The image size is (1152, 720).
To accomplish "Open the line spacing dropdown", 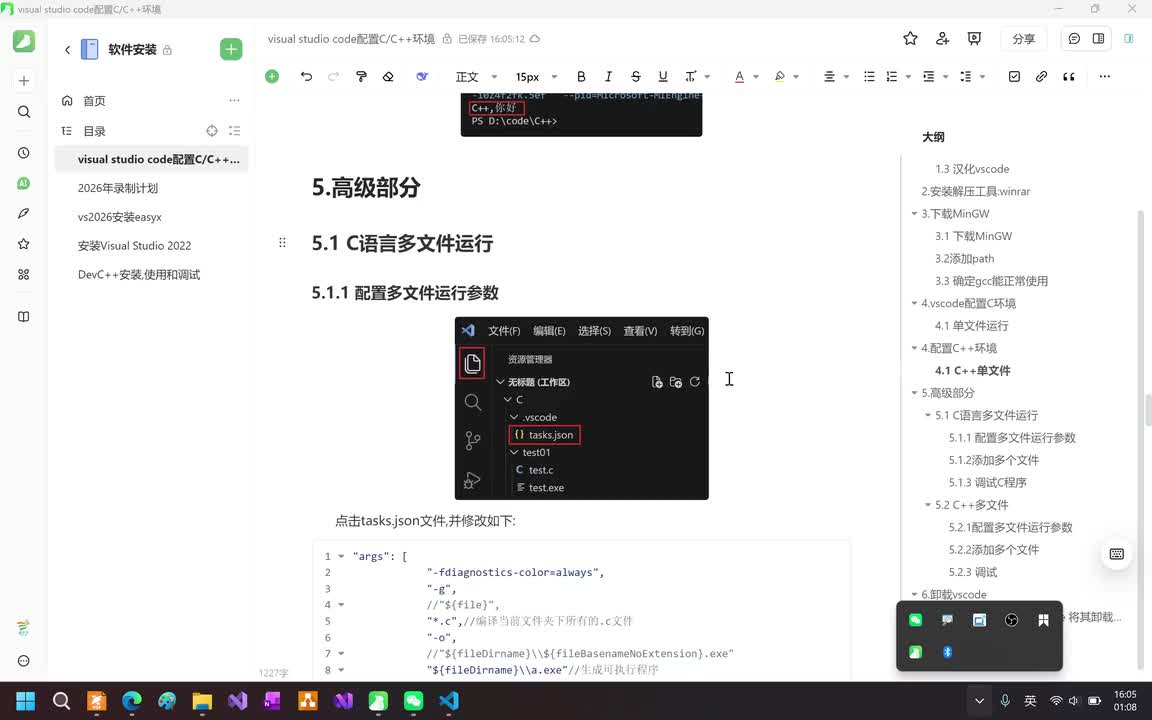I will (x=971, y=76).
